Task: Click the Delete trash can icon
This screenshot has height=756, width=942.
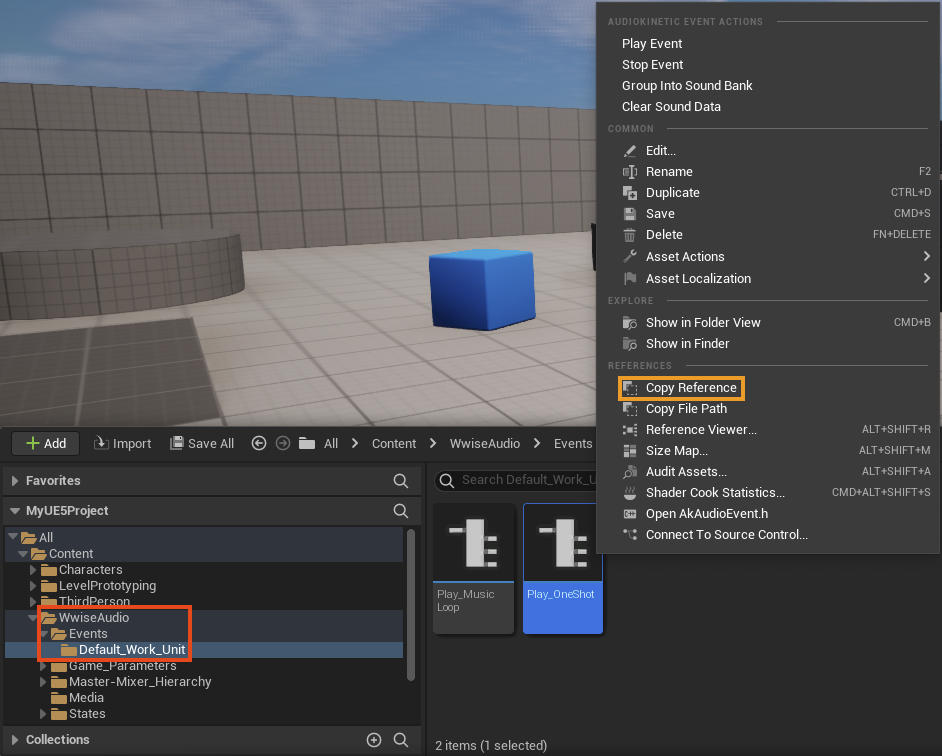Action: (630, 235)
